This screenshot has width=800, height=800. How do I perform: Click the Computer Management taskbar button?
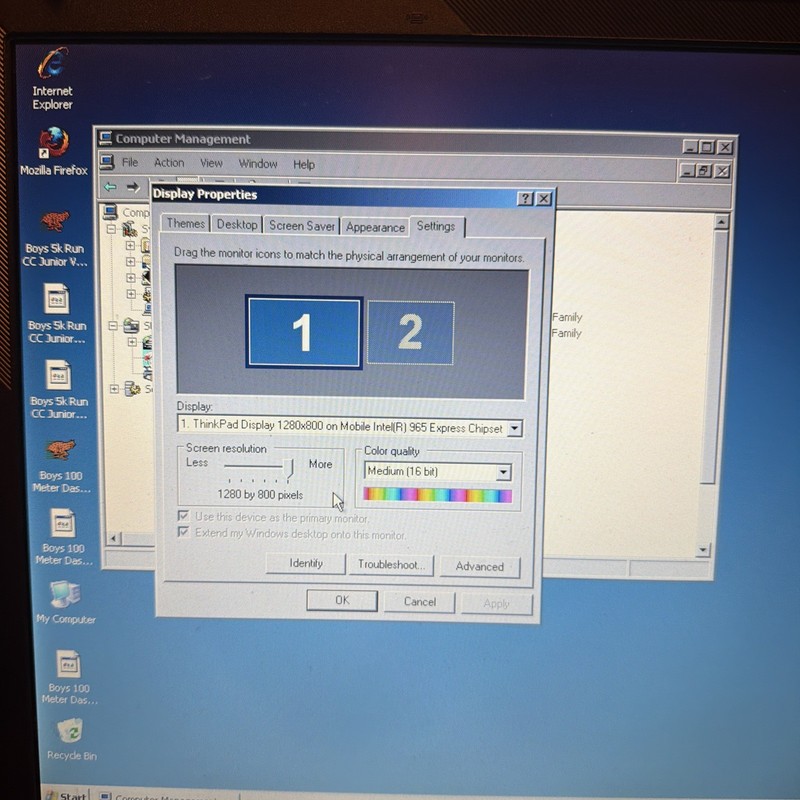tap(168, 796)
